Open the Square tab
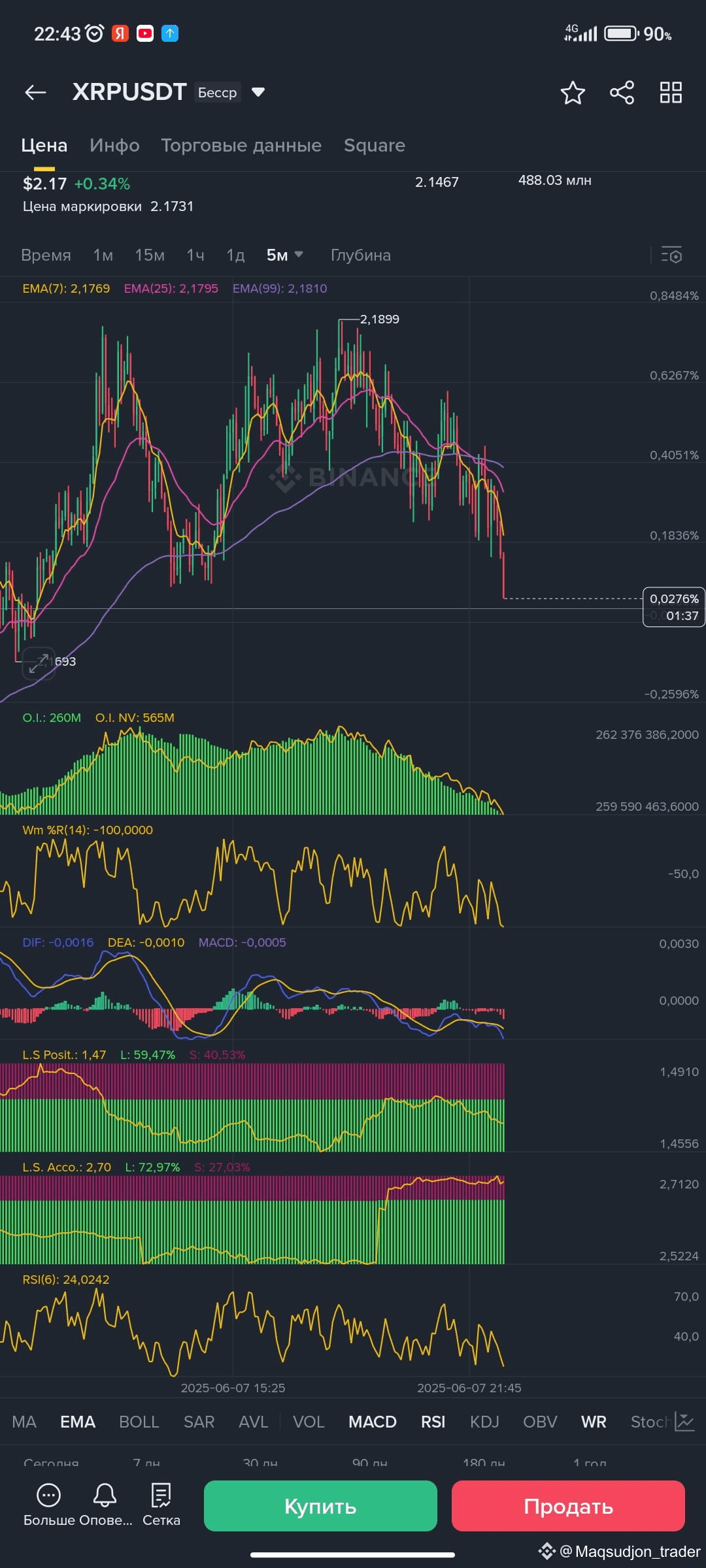 [375, 145]
